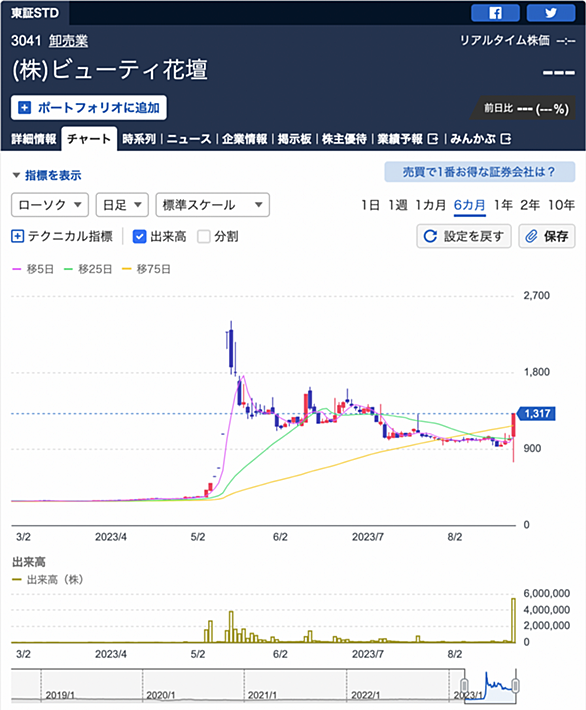Click the paperclip icon in 保存

pos(531,236)
